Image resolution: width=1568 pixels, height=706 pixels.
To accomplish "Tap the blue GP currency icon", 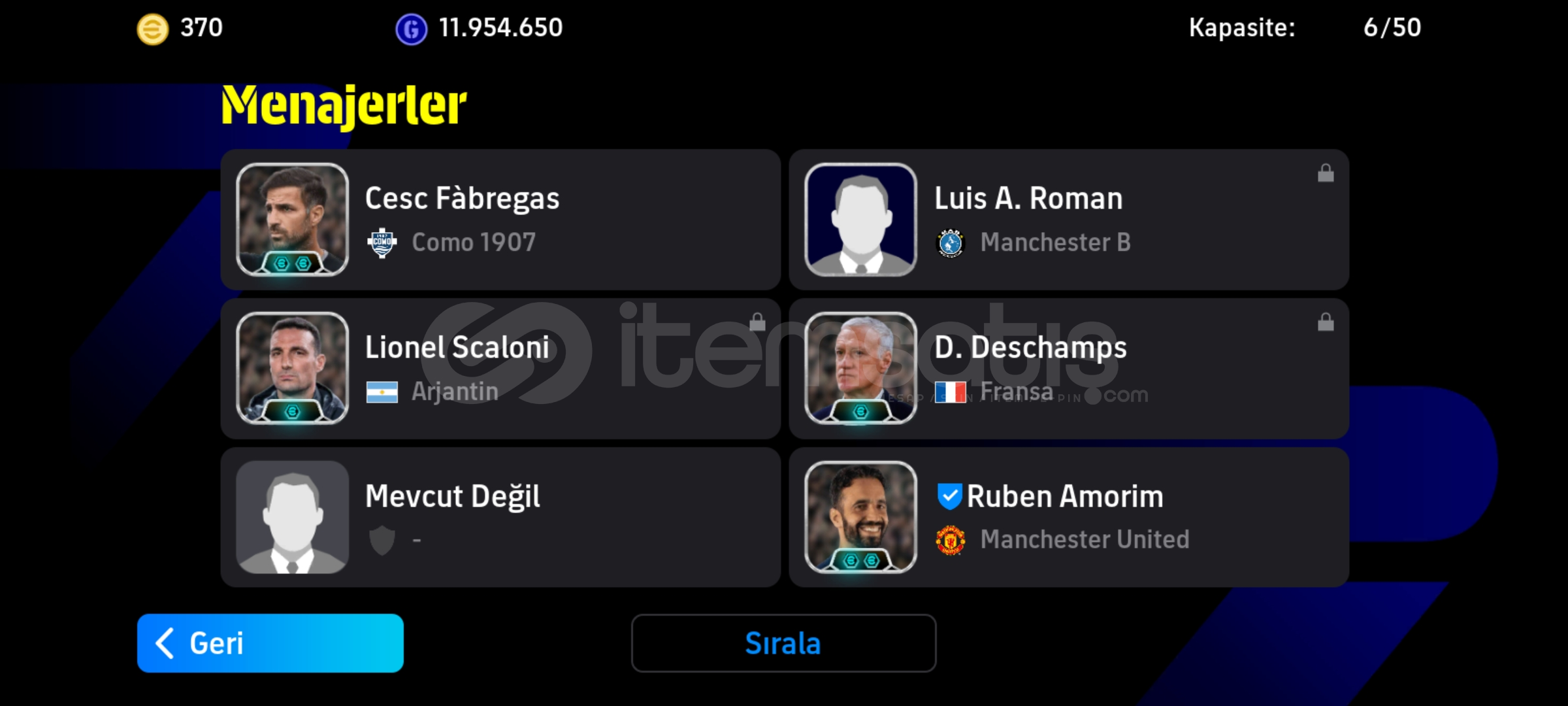I will pyautogui.click(x=411, y=29).
